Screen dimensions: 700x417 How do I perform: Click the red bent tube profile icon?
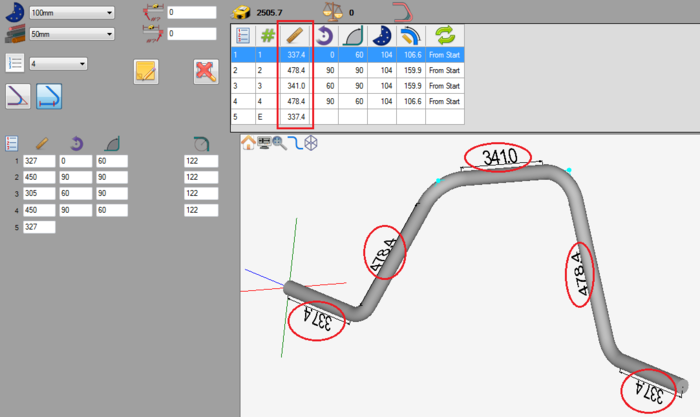[x=403, y=12]
